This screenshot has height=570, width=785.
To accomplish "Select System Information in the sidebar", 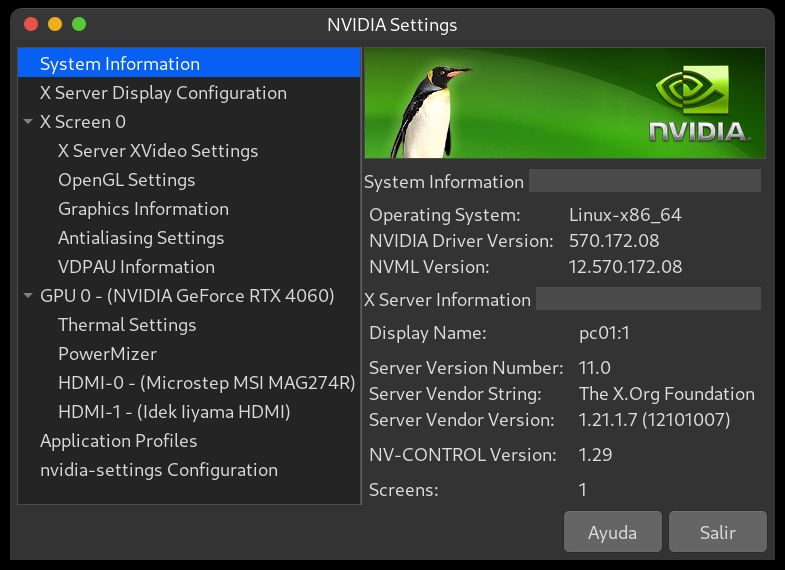I will [x=189, y=64].
